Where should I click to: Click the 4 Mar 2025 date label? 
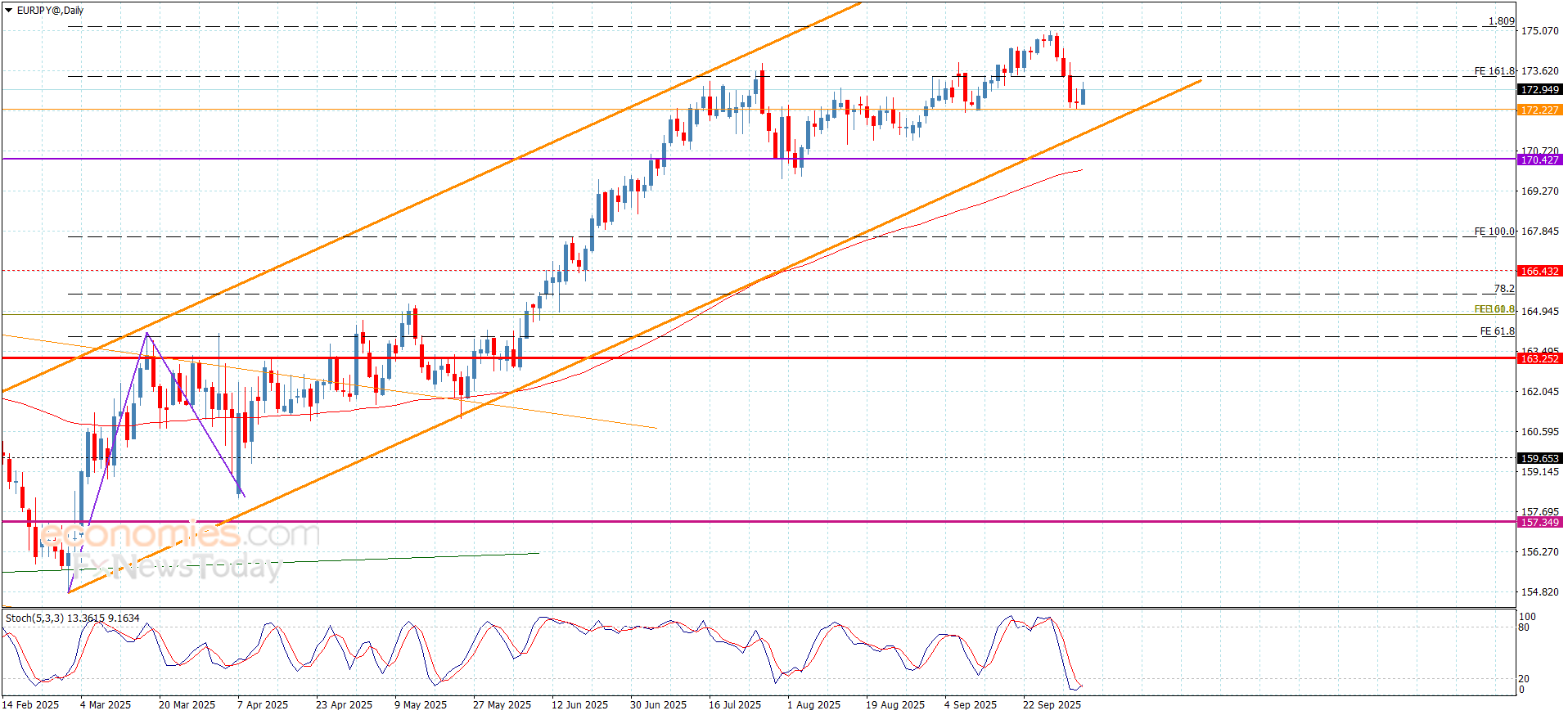click(106, 705)
